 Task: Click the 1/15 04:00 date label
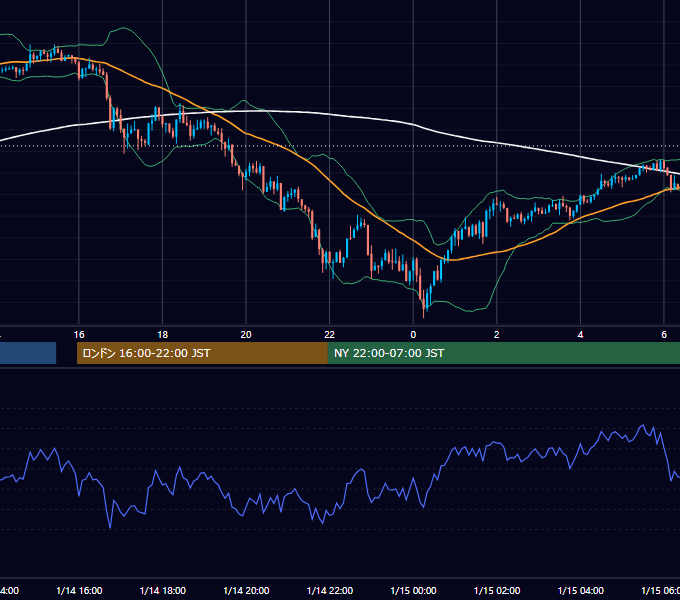[581, 591]
